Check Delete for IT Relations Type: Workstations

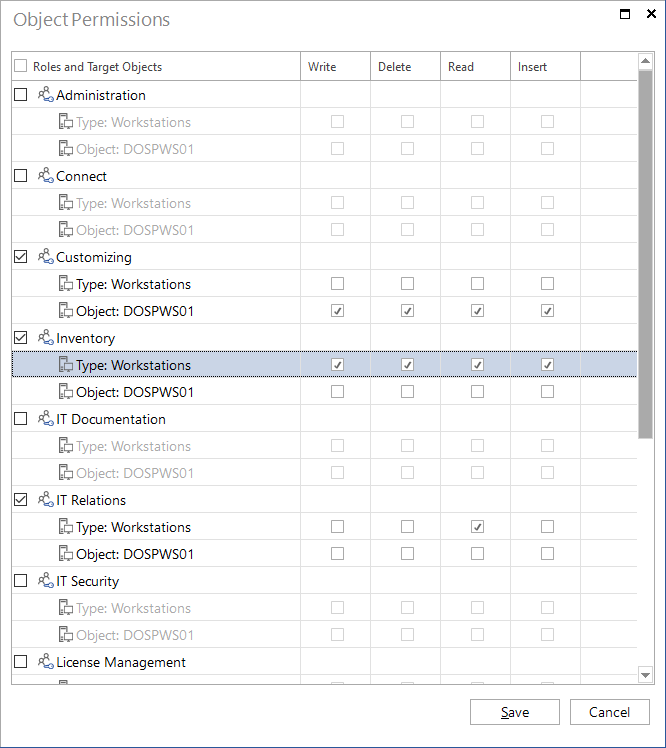(x=407, y=527)
